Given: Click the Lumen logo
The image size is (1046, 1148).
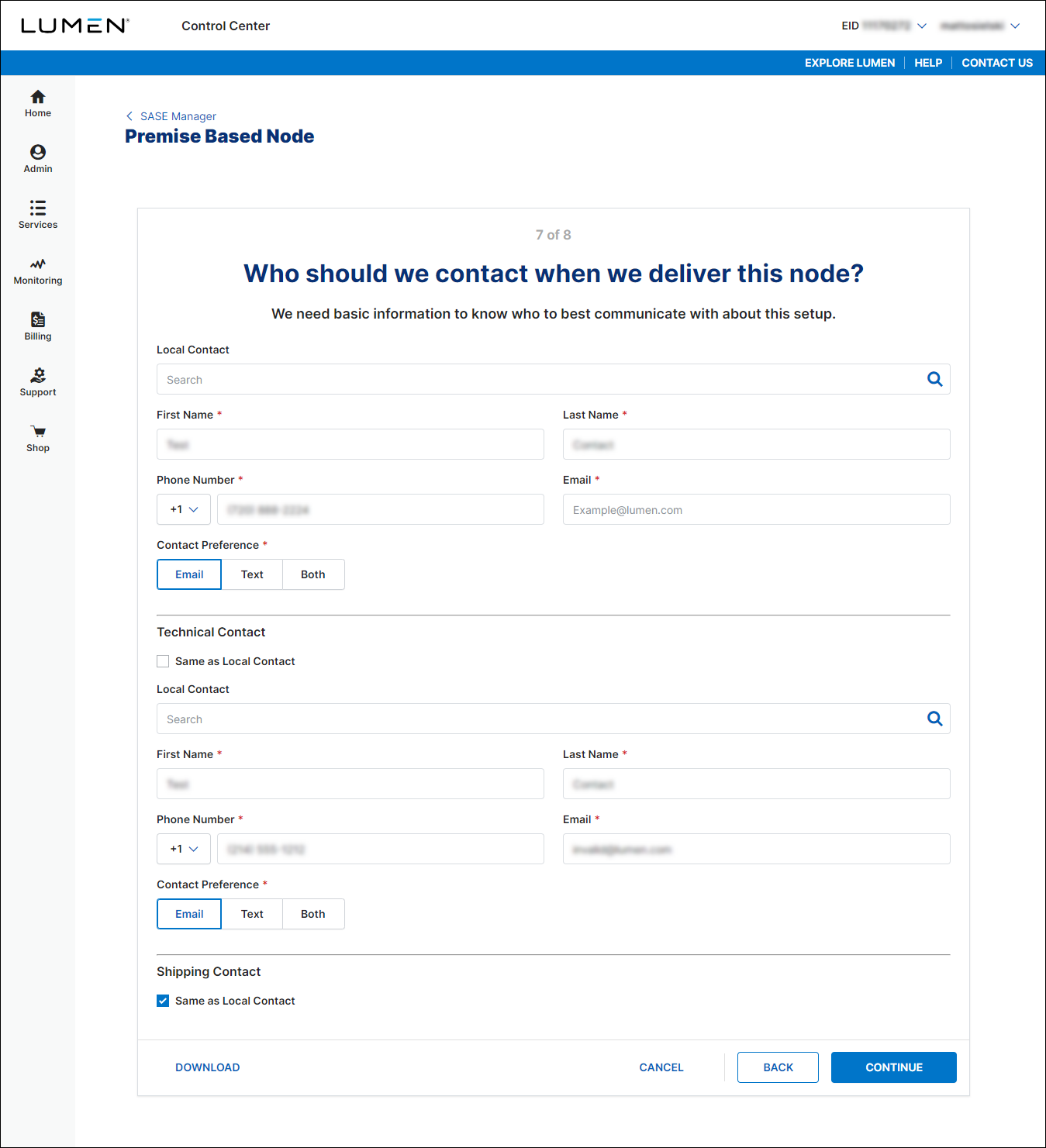Looking at the screenshot, I should coord(74,26).
